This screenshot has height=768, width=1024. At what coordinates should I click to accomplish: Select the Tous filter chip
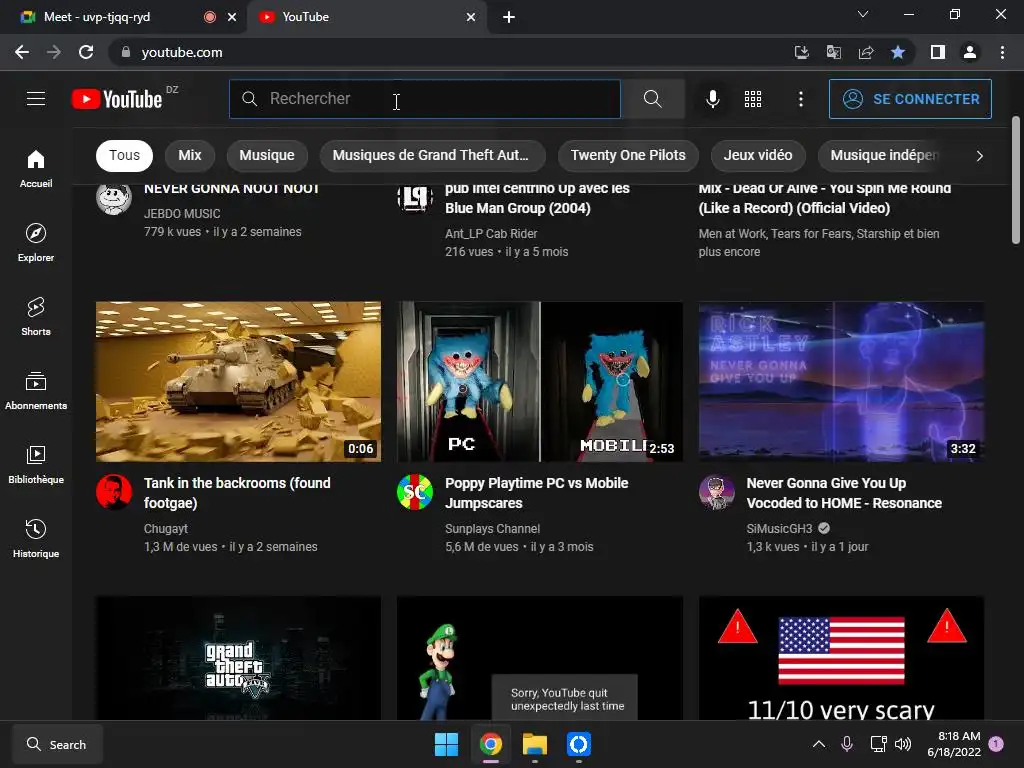124,155
